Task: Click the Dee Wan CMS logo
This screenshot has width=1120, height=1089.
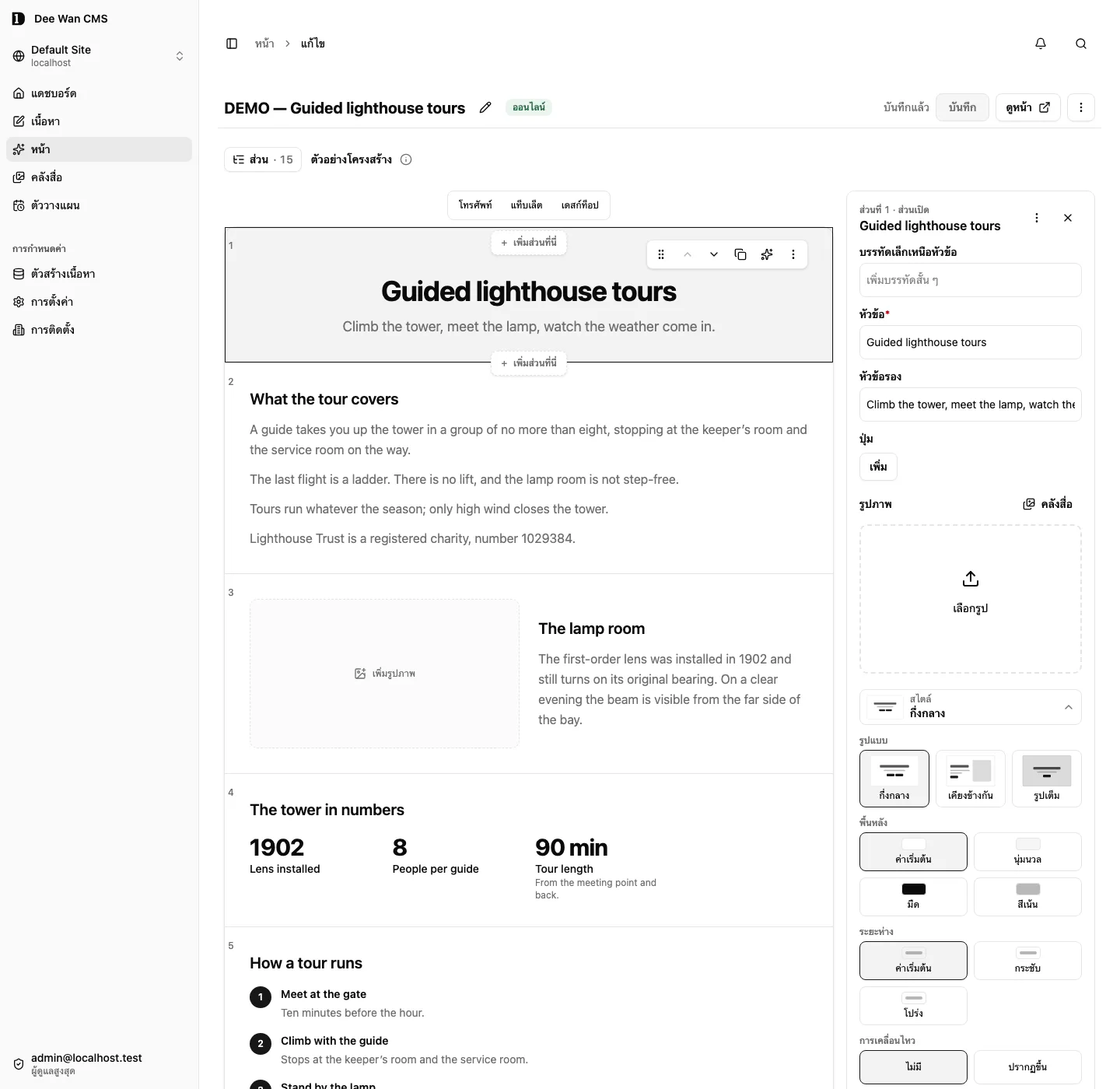Action: (x=19, y=19)
